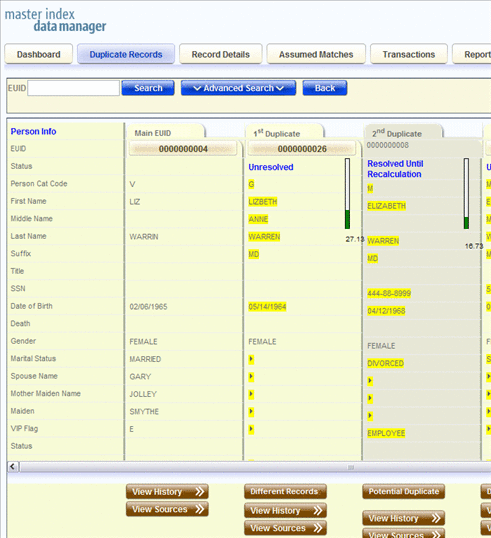Click highlighted date of birth 05/14/1964
The width and height of the screenshot is (491, 538).
point(267,307)
